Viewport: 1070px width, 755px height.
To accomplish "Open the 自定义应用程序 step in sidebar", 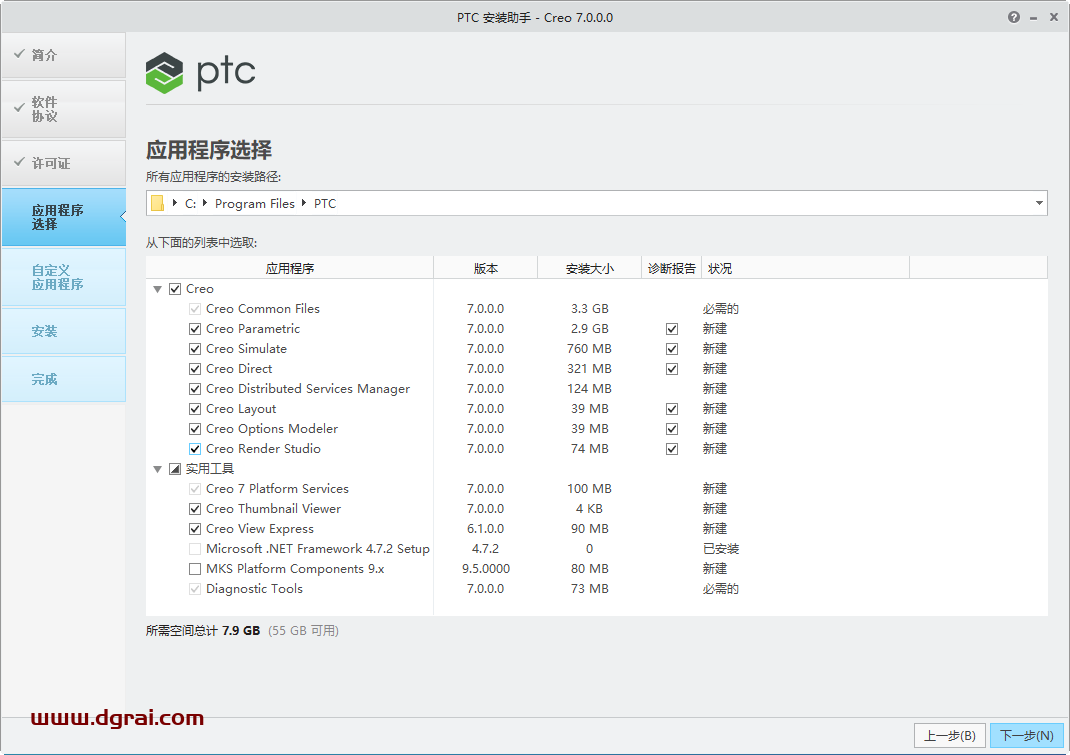I will (x=63, y=277).
